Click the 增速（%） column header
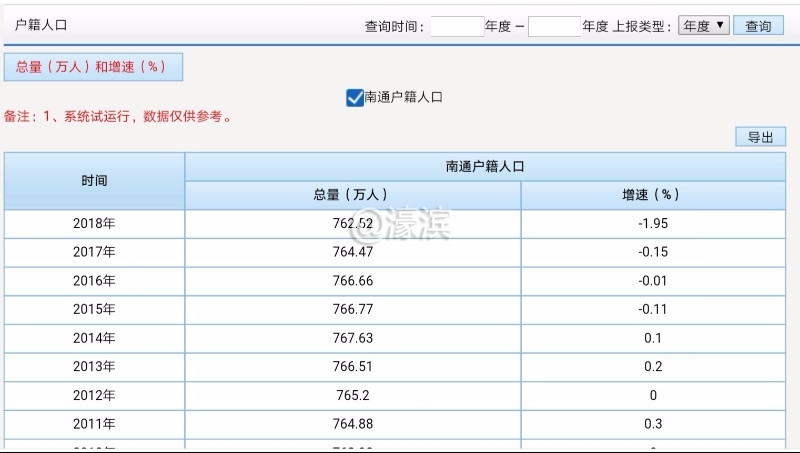Image resolution: width=800 pixels, height=453 pixels. pos(652,195)
